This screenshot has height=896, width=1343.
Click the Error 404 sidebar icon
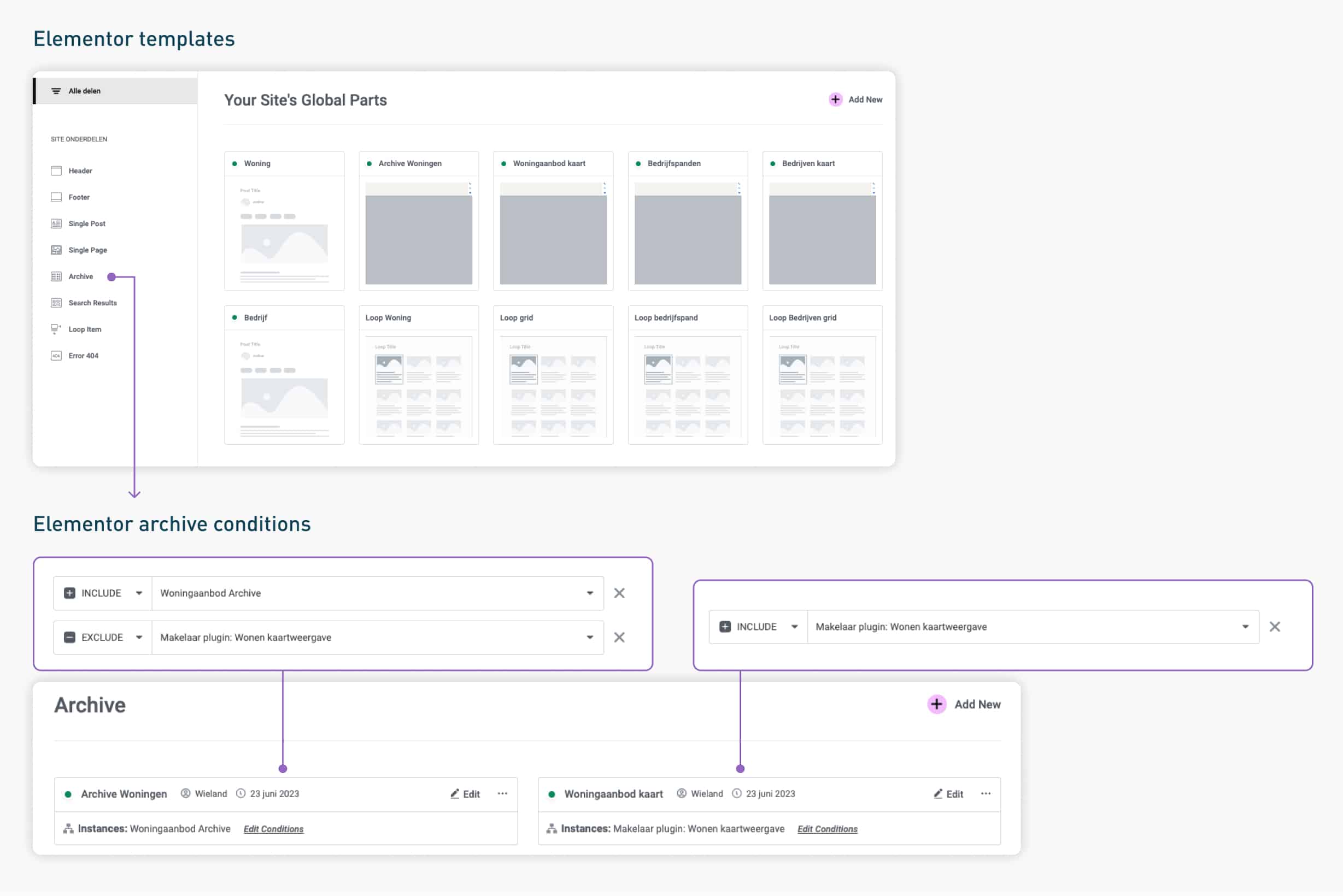pyautogui.click(x=56, y=356)
